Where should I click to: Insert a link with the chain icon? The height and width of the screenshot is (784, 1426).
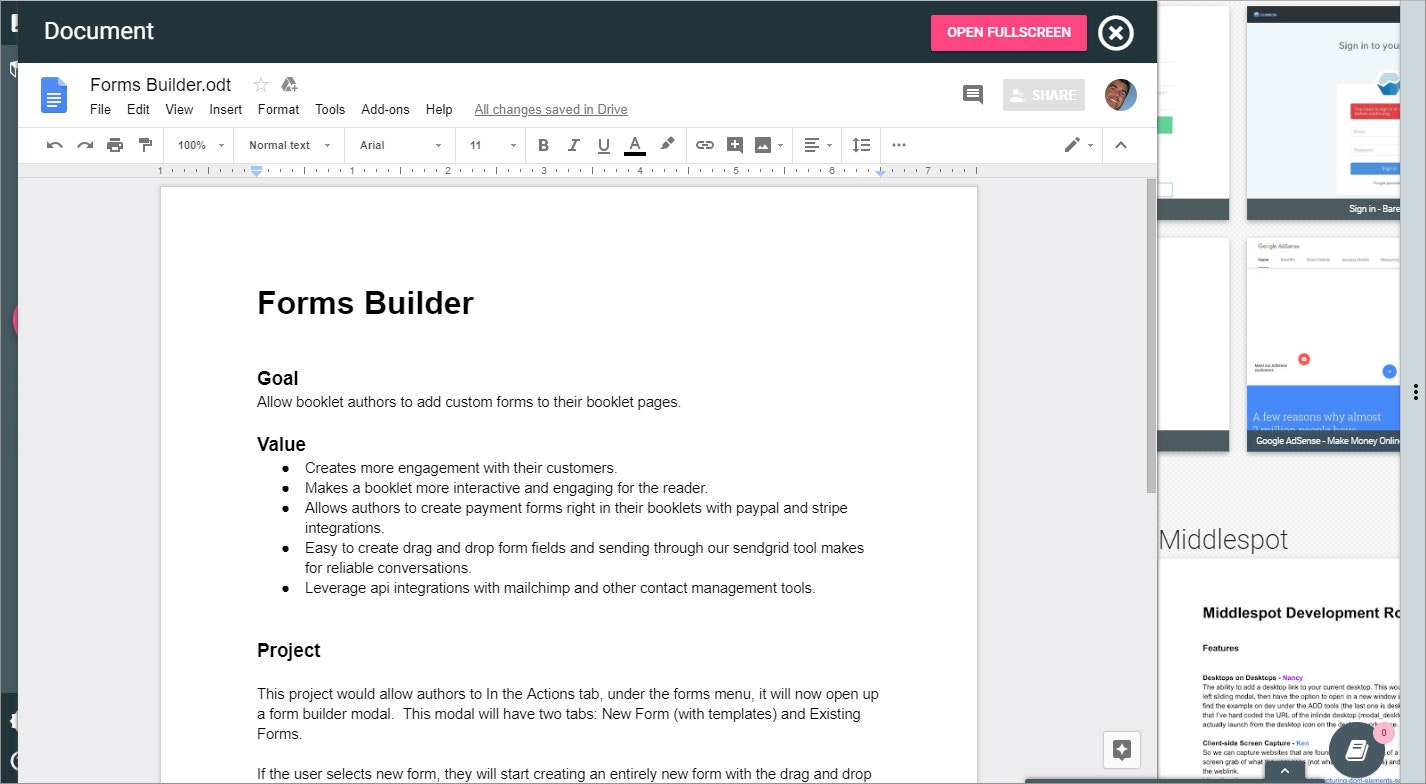(x=705, y=145)
